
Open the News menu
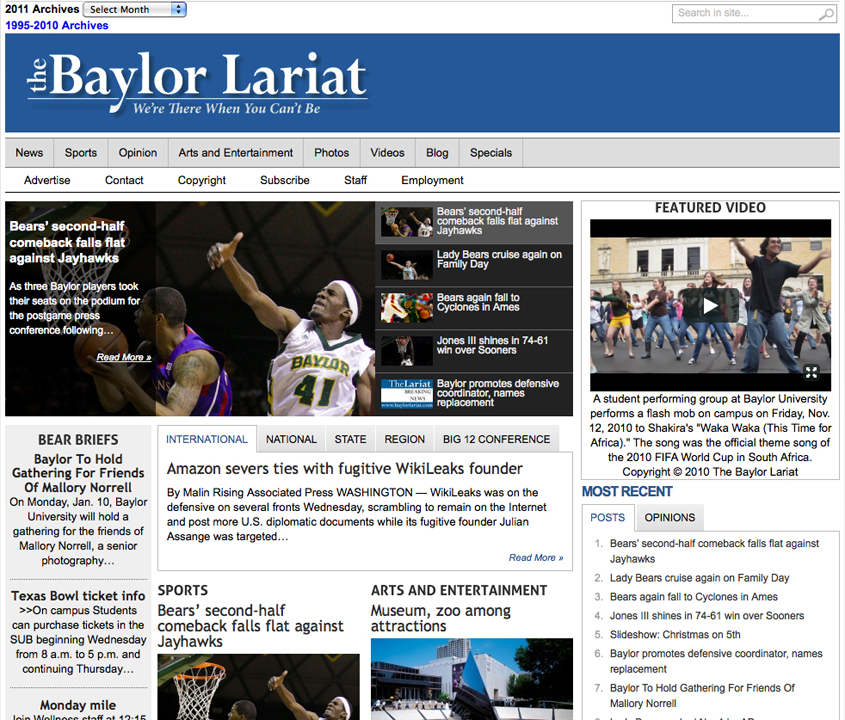(x=29, y=153)
